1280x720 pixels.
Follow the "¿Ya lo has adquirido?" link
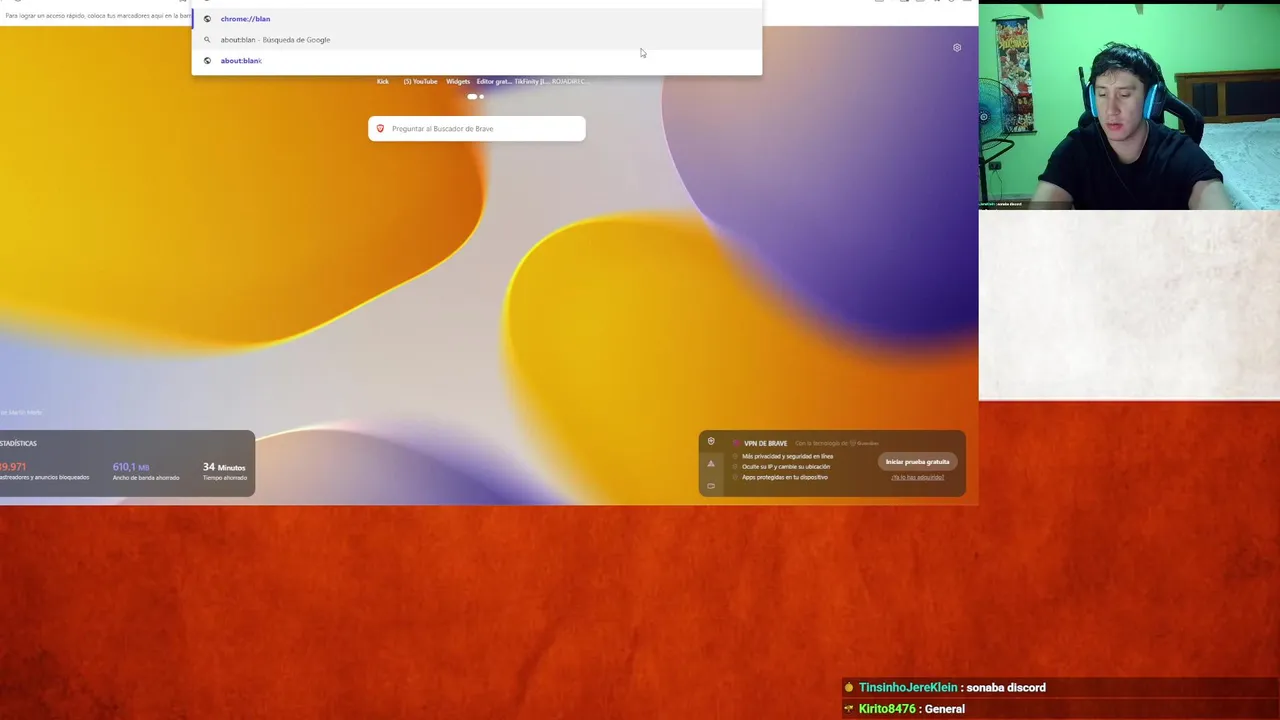coord(917,477)
